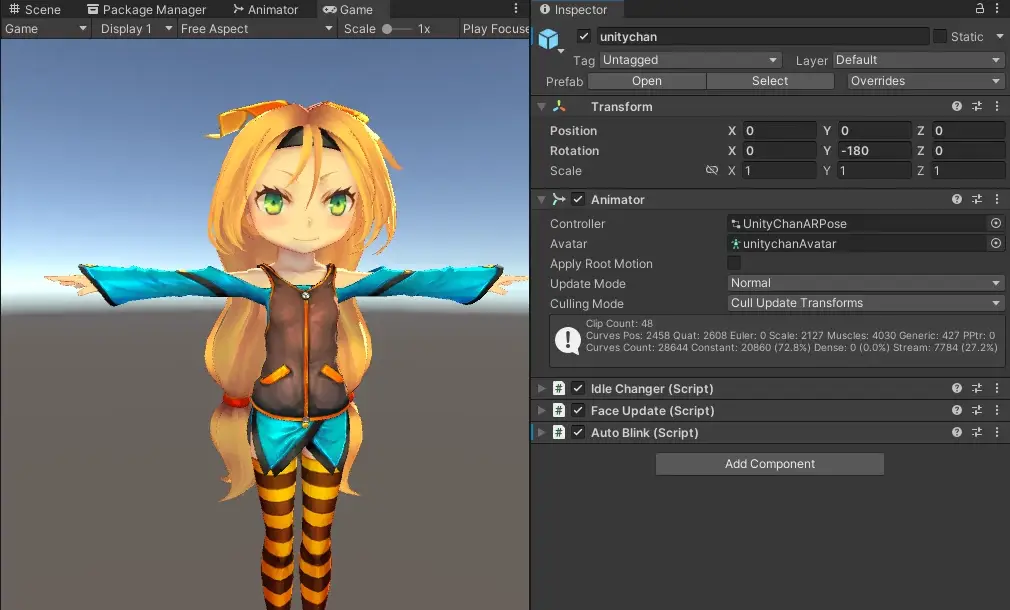
Task: Click the Idle Changer script icon
Action: (558, 388)
